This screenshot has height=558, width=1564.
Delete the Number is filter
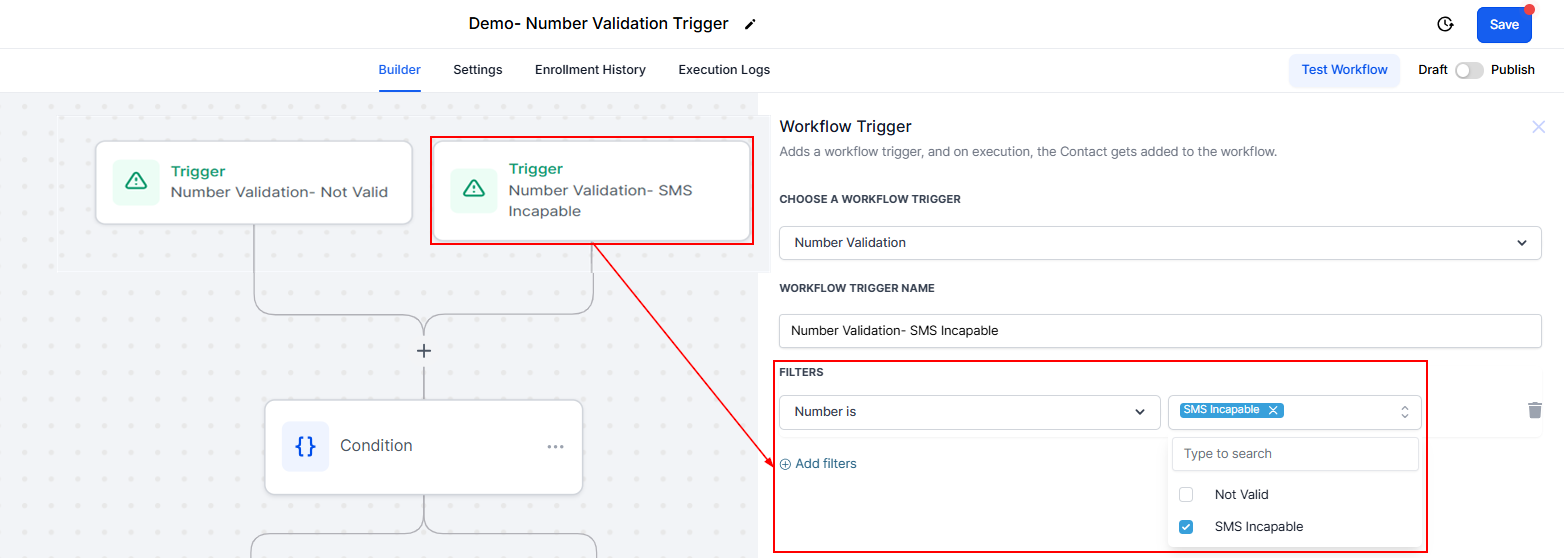click(1535, 410)
